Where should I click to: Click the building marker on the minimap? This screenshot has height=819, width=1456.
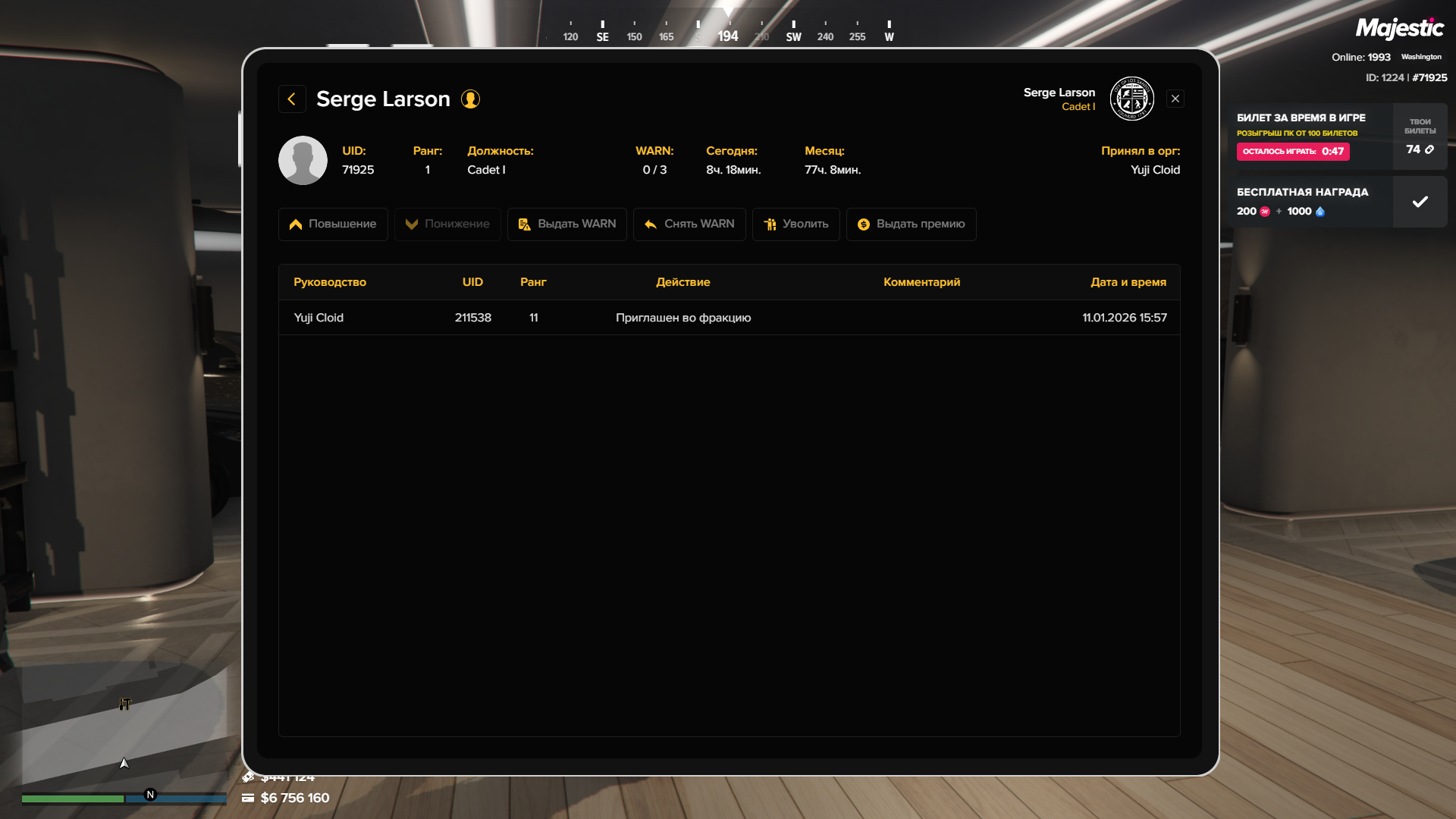point(125,704)
